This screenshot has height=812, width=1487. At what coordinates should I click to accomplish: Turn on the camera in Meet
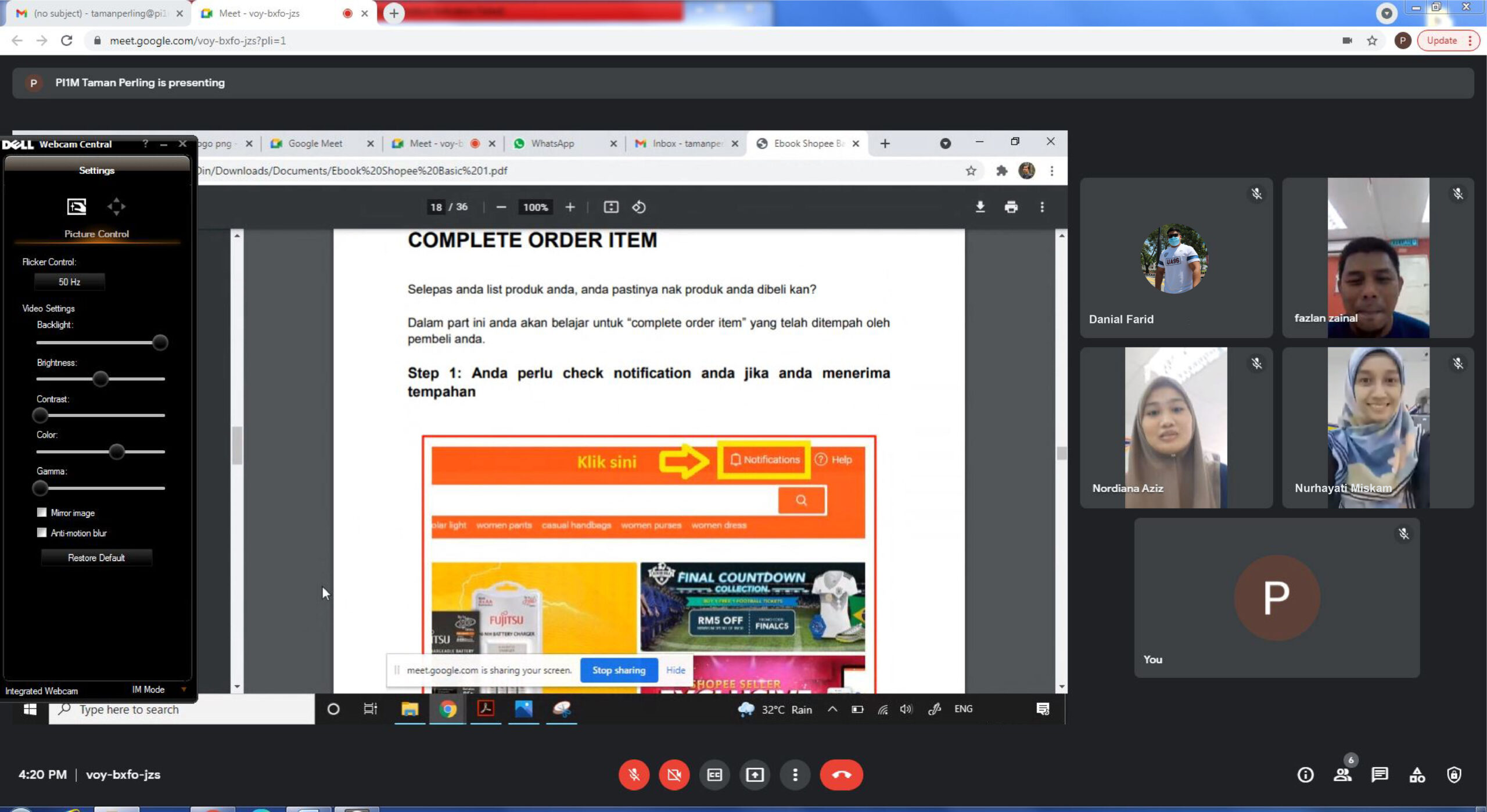point(674,774)
